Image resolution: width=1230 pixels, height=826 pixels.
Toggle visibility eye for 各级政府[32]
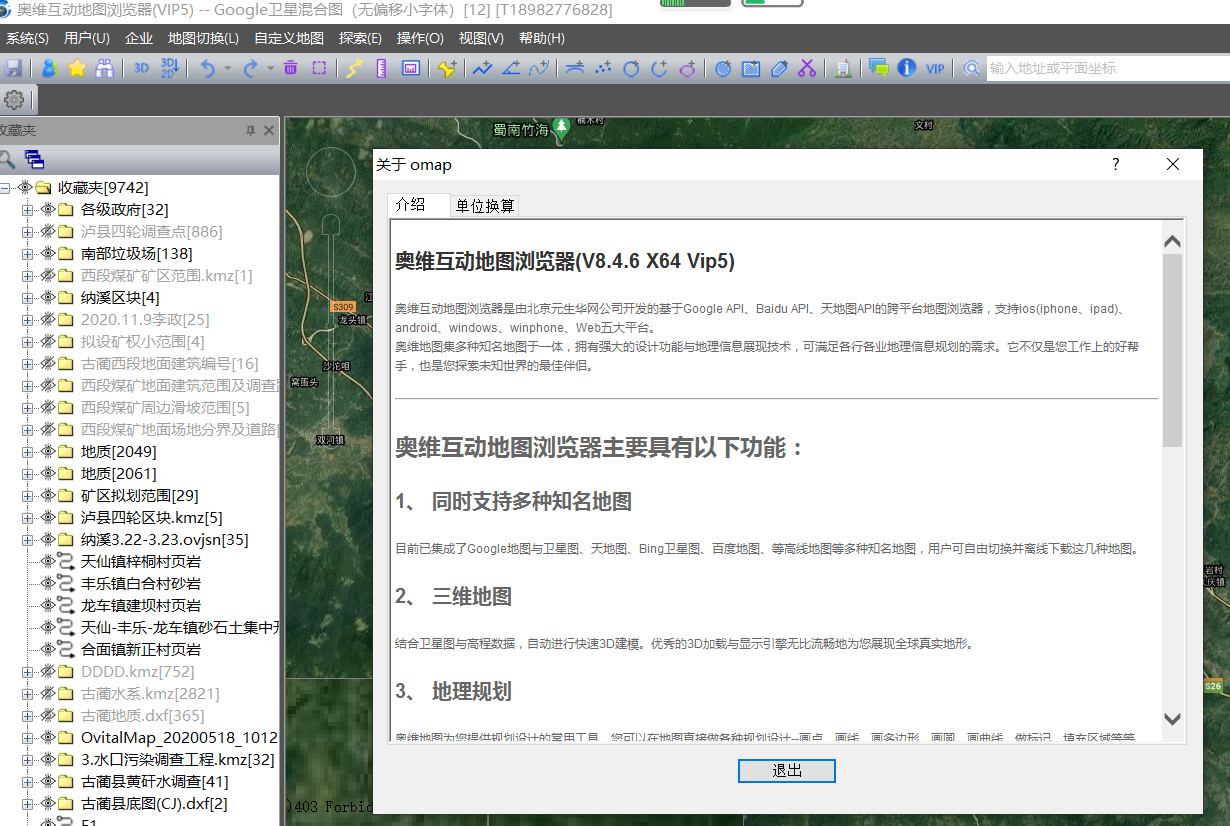(x=47, y=210)
